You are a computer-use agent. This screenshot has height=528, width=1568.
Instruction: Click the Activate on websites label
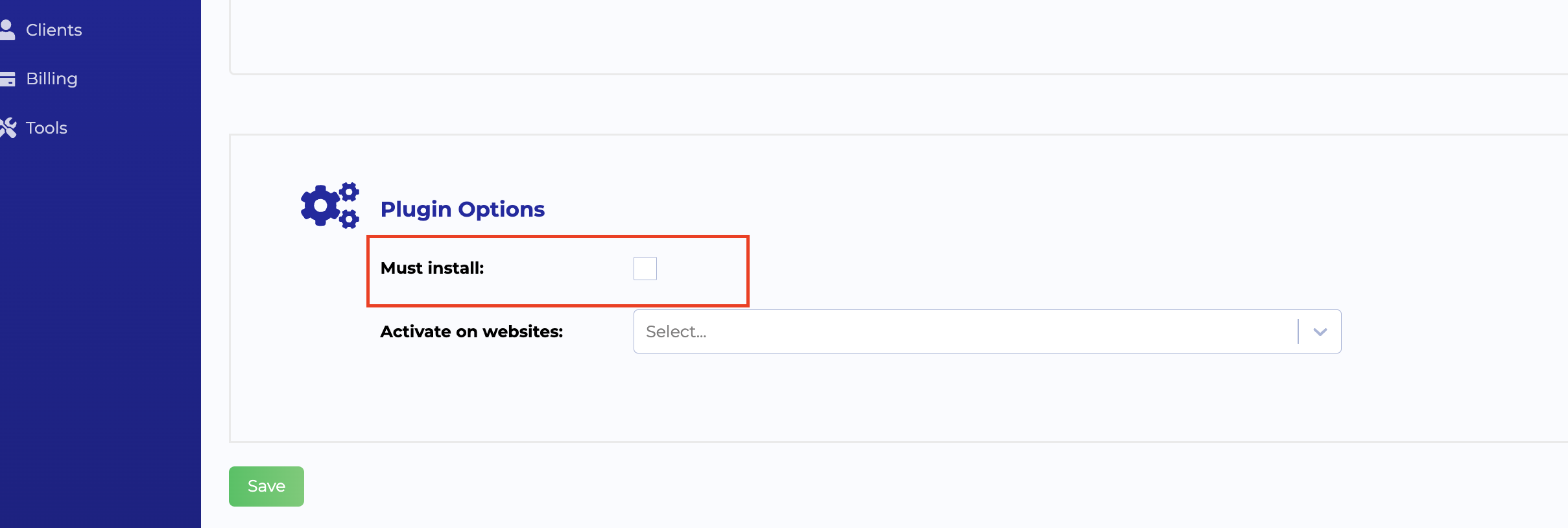pyautogui.click(x=471, y=331)
